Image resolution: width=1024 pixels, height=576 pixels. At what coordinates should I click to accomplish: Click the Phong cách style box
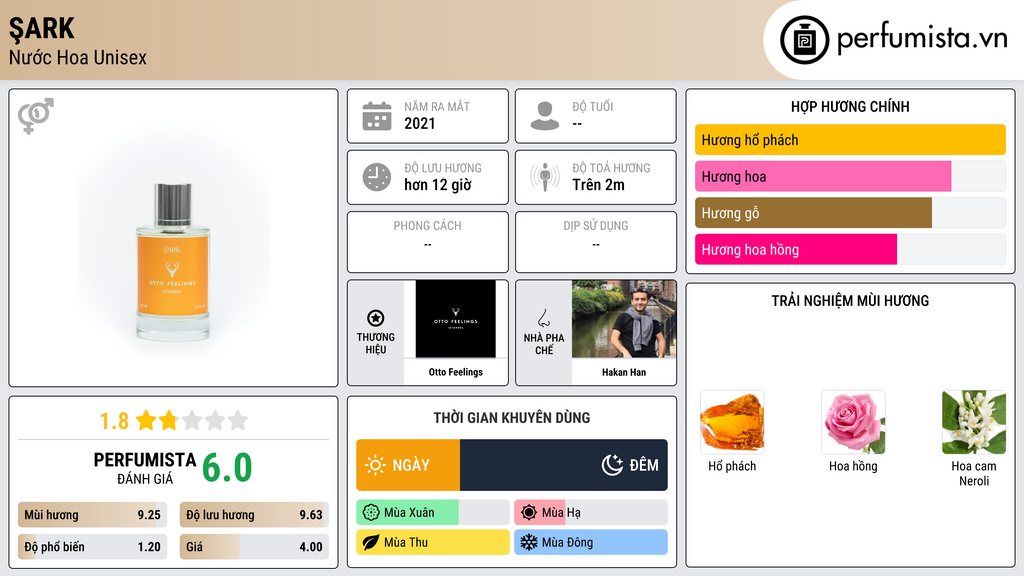(x=428, y=242)
